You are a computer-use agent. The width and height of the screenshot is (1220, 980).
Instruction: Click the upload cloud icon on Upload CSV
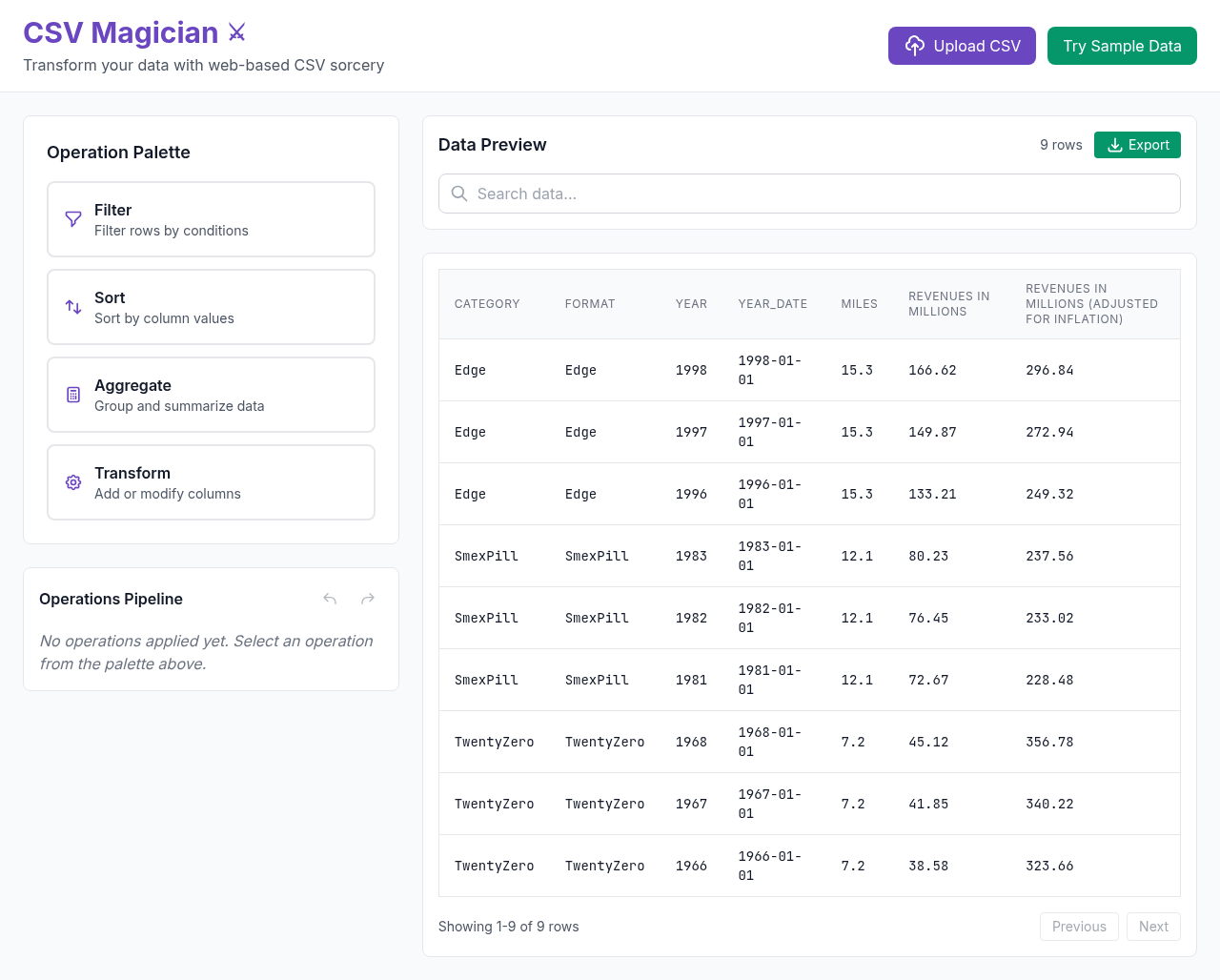point(916,45)
